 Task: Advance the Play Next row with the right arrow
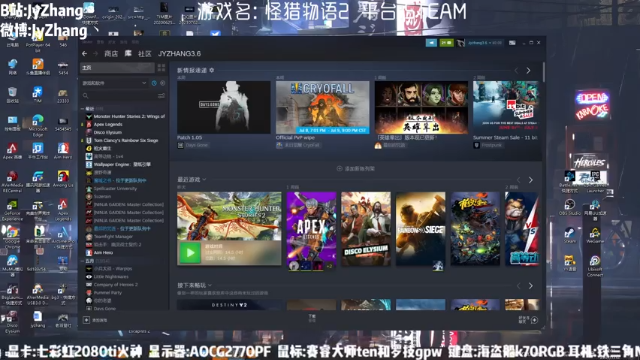[x=531, y=286]
